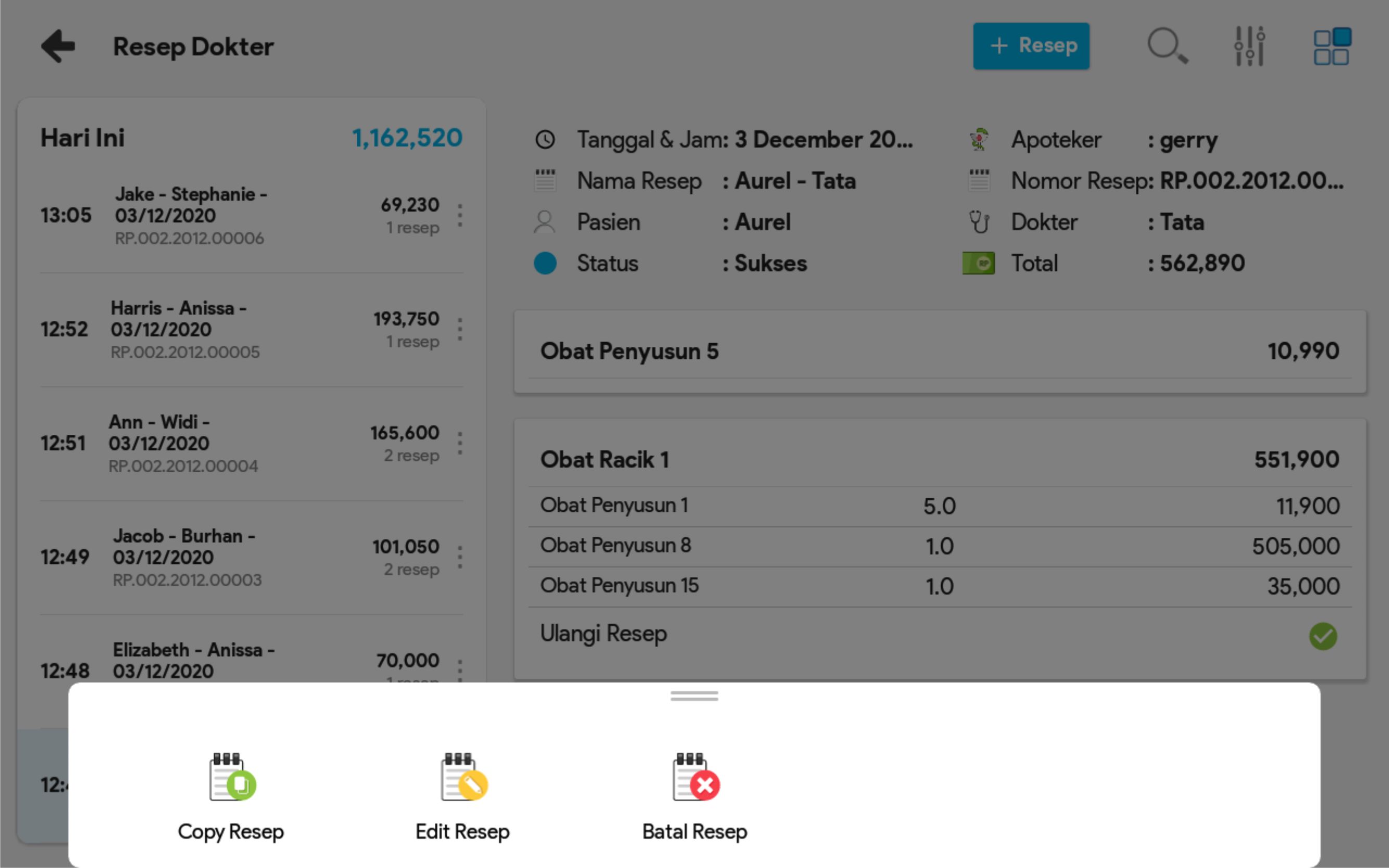This screenshot has height=868, width=1389.
Task: Open the filter sliders icon
Action: pos(1249,46)
